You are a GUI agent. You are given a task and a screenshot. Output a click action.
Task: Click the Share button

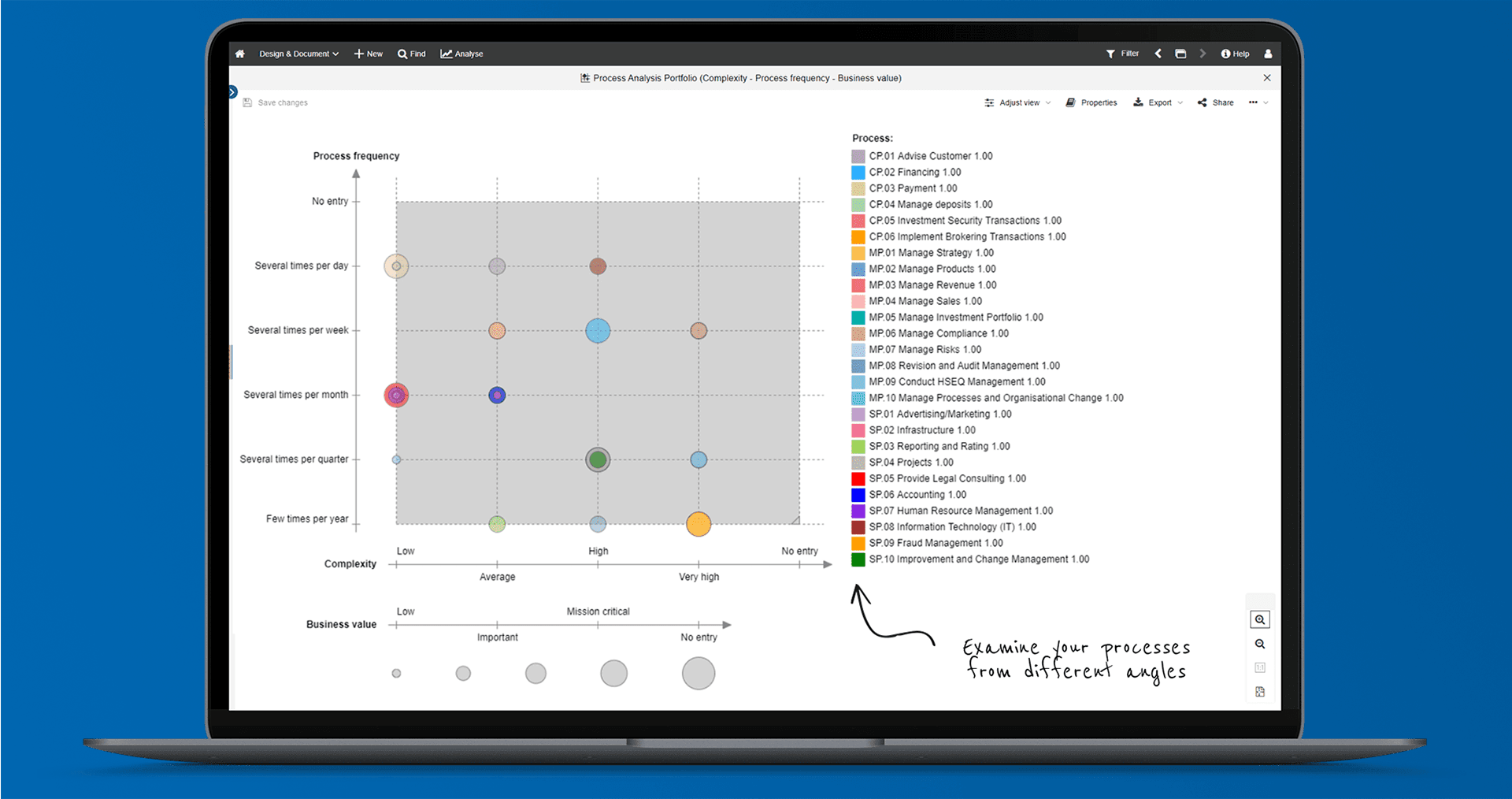(x=1215, y=102)
